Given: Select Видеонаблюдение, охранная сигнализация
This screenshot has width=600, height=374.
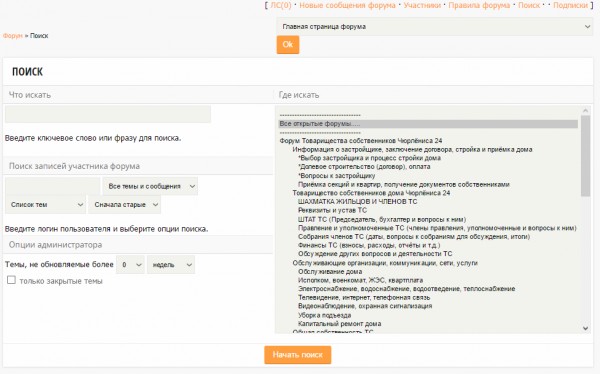Looking at the screenshot, I should 365,306.
